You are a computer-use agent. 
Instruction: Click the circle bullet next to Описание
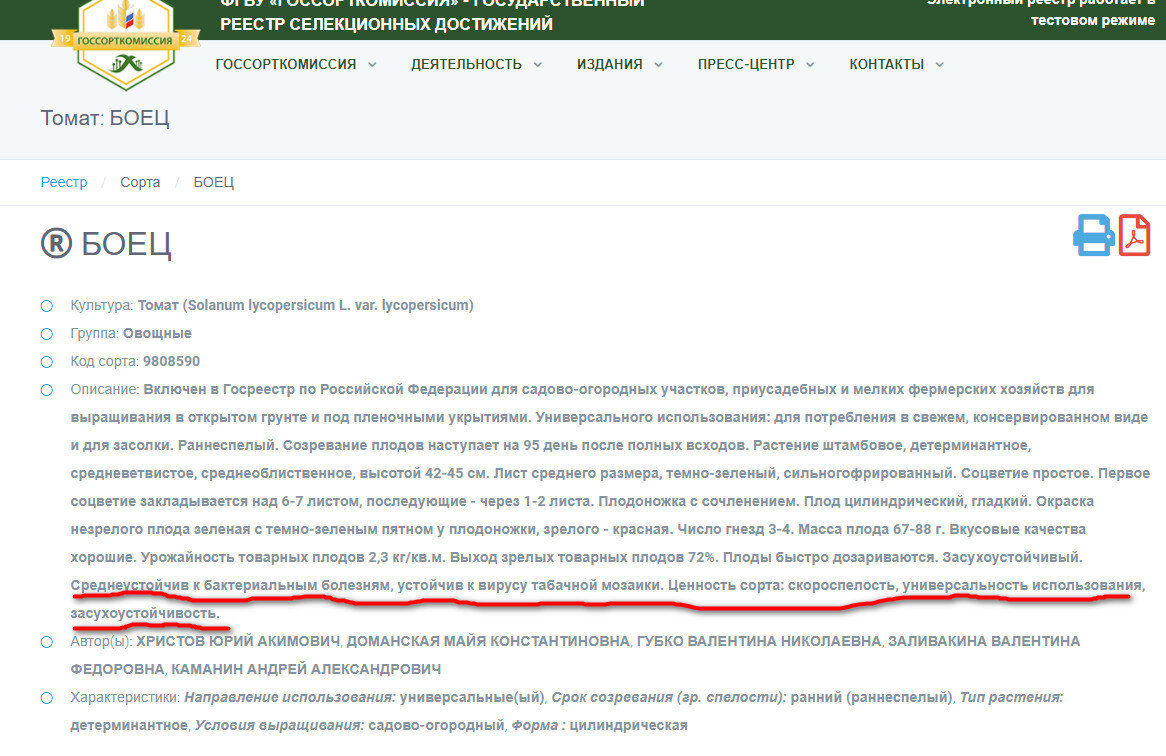47,390
